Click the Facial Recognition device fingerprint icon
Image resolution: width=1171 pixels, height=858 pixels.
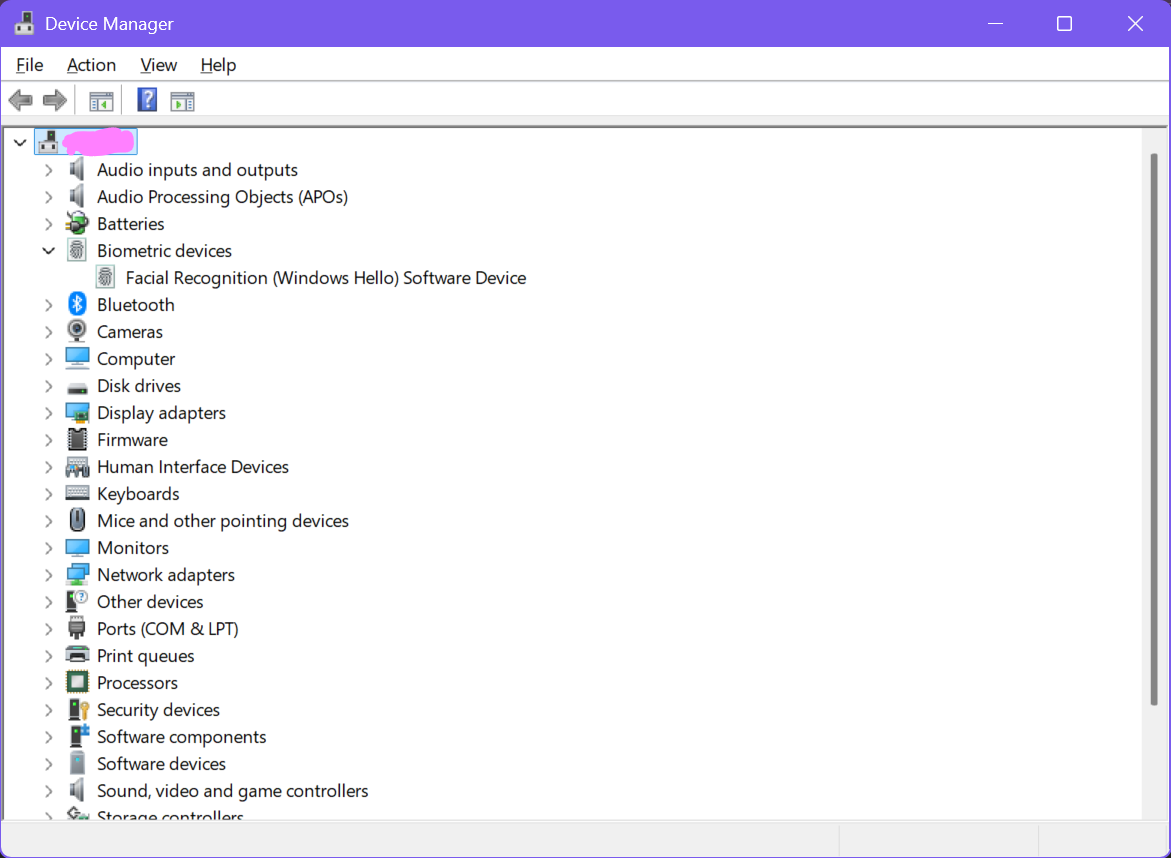pos(105,277)
